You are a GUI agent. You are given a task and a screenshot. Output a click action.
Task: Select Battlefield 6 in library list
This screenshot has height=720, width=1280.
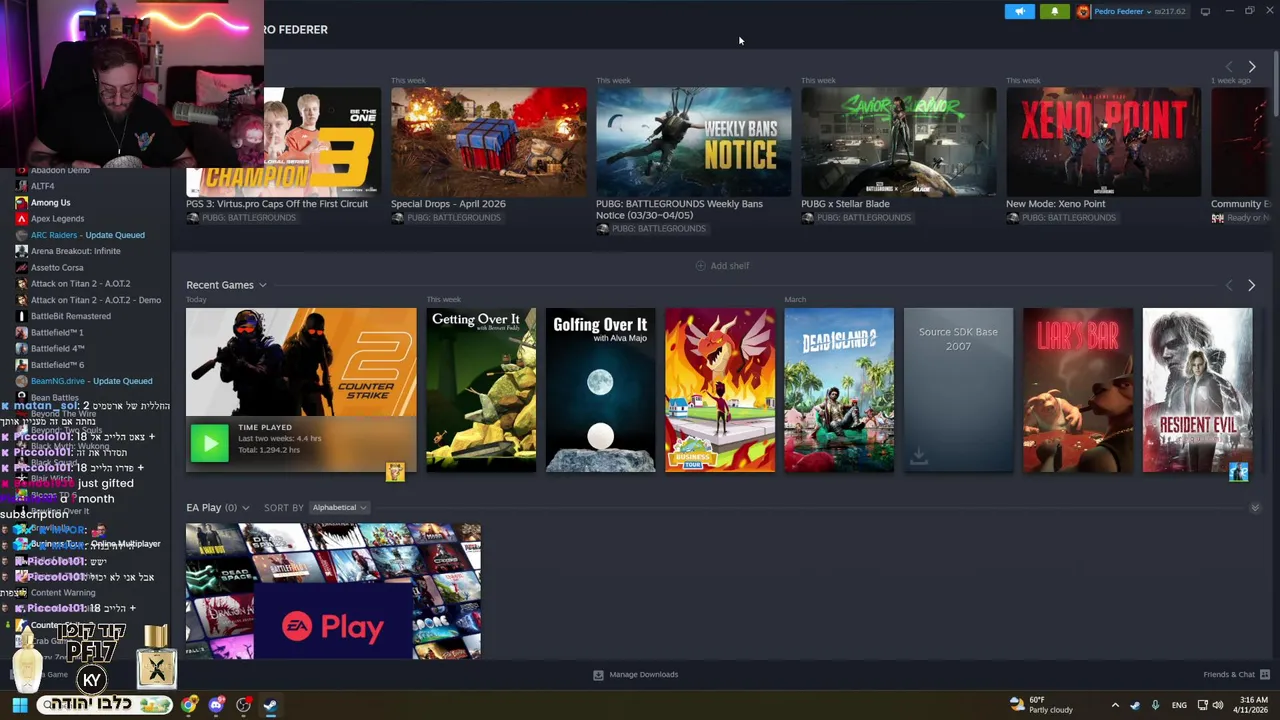(57, 365)
